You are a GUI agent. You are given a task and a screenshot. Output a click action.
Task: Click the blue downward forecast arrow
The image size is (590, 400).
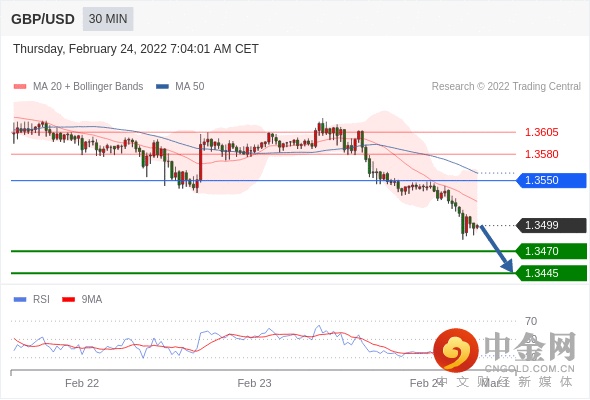pos(497,248)
